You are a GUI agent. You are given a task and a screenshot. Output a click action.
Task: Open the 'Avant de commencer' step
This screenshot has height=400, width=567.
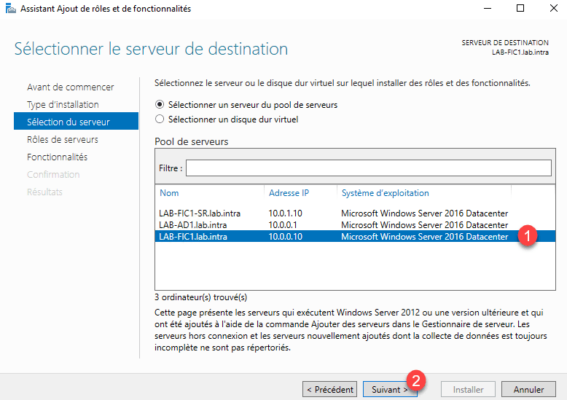pos(70,87)
